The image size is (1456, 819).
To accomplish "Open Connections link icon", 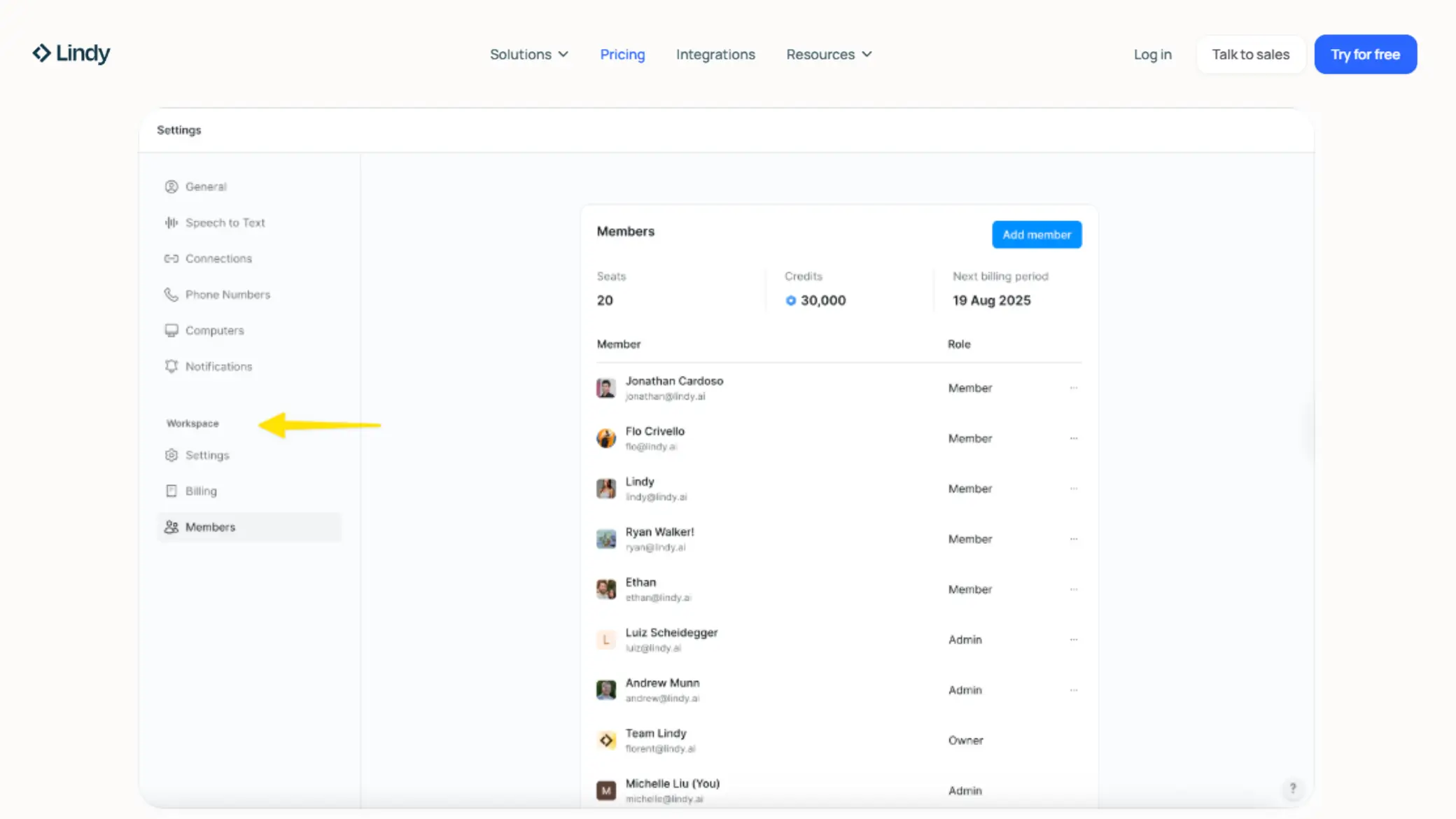I will click(x=171, y=258).
